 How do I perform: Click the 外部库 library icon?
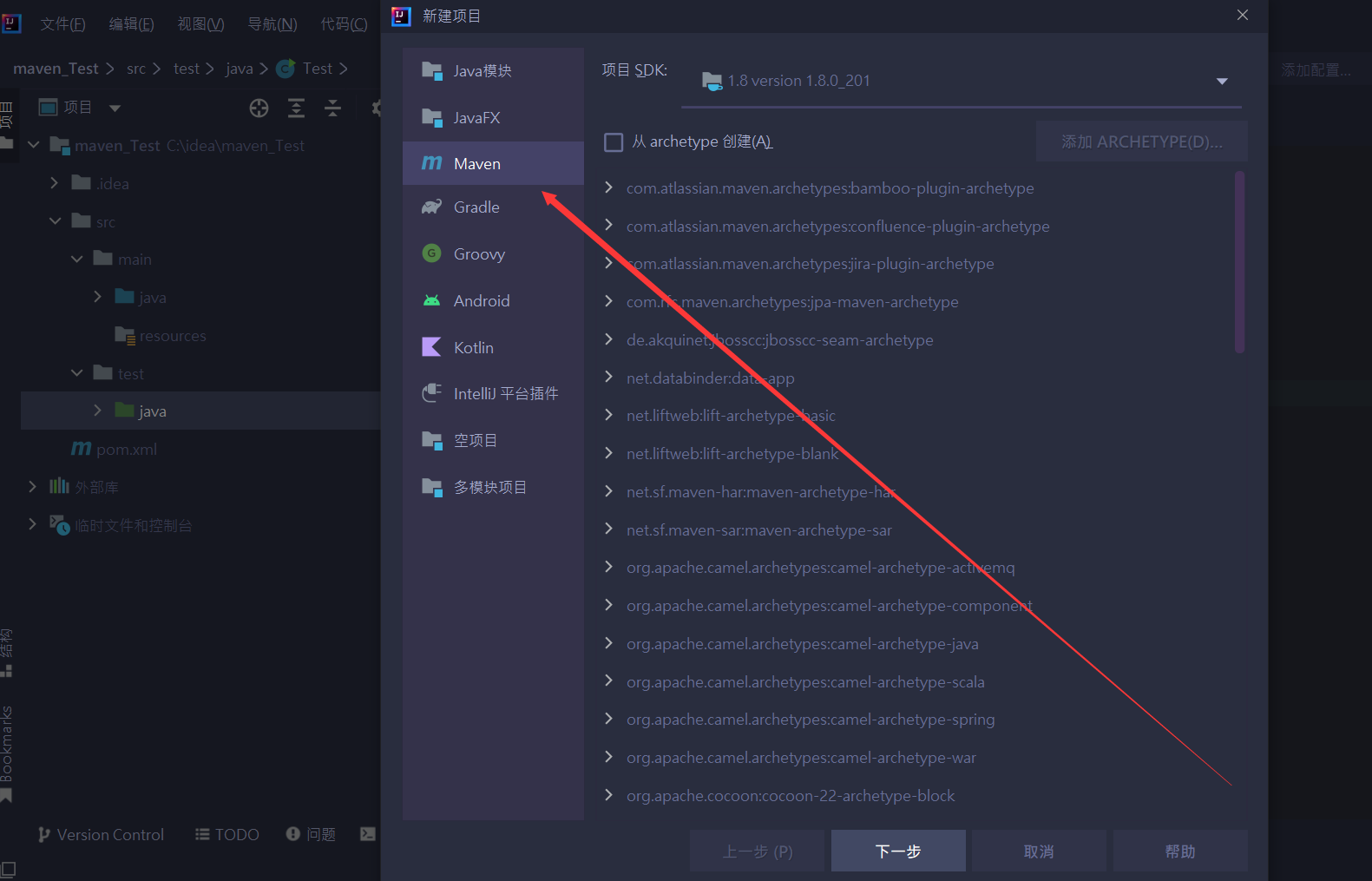(59, 486)
